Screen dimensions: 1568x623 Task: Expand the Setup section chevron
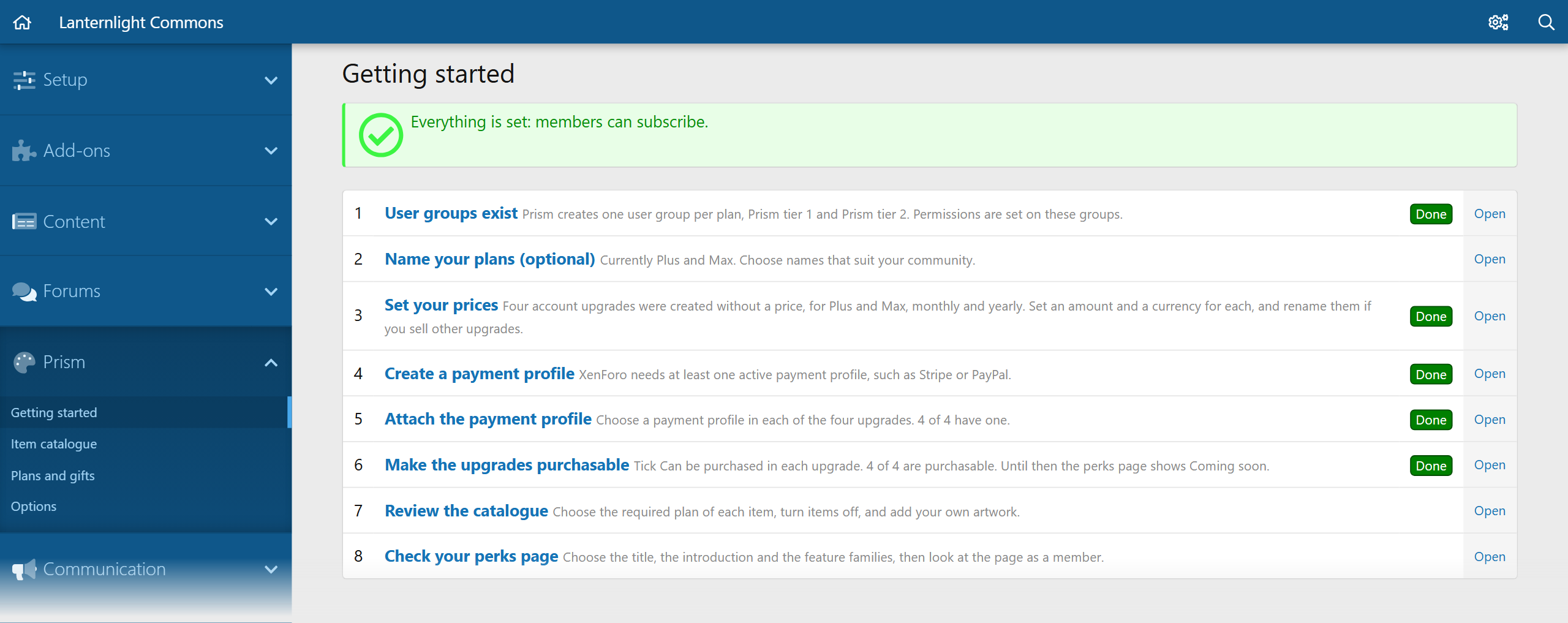click(x=271, y=80)
